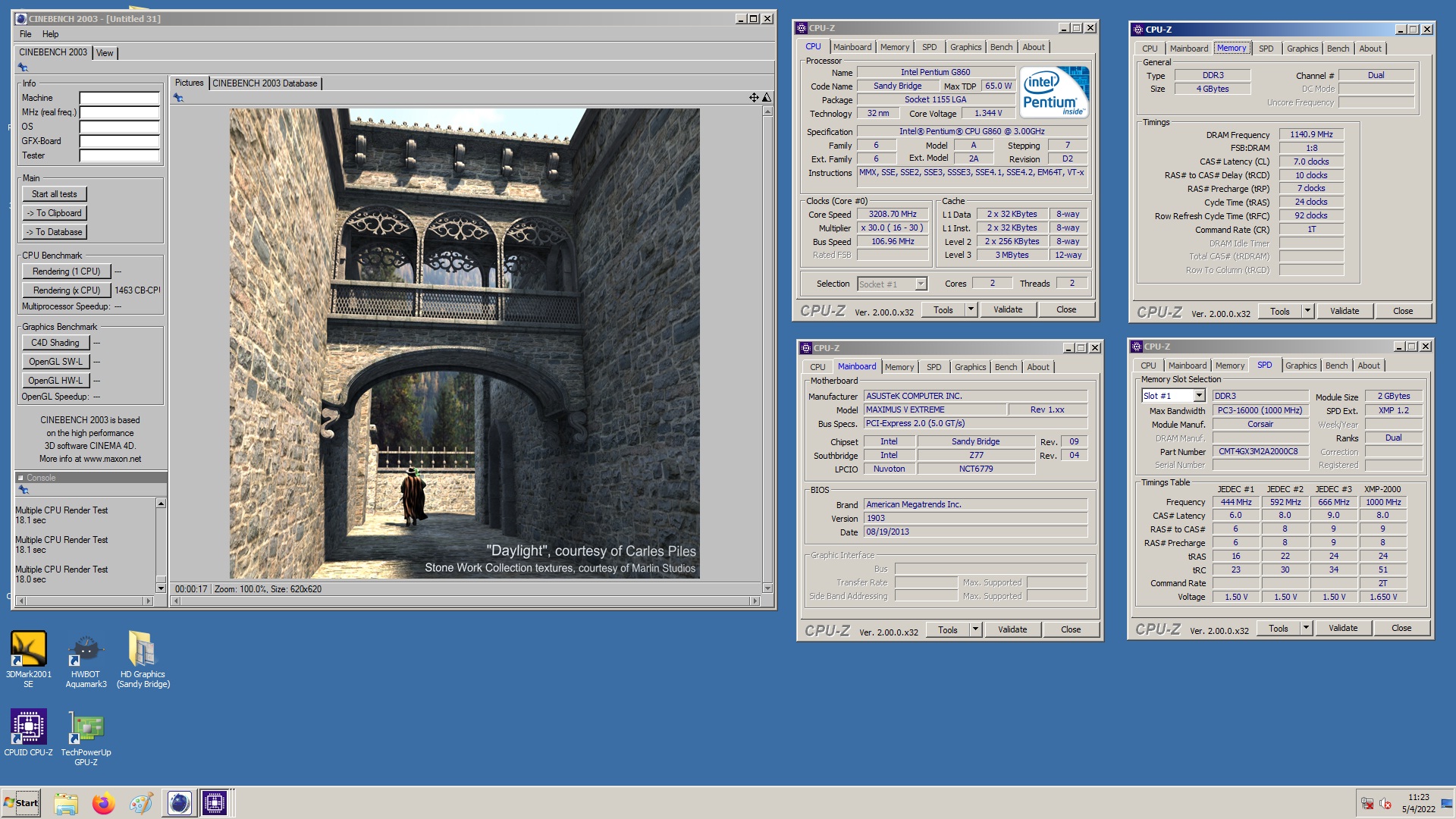The height and width of the screenshot is (819, 1456).
Task: Select 'Zoom: 100.0%, Size: 620x620' status text
Action: click(x=268, y=589)
